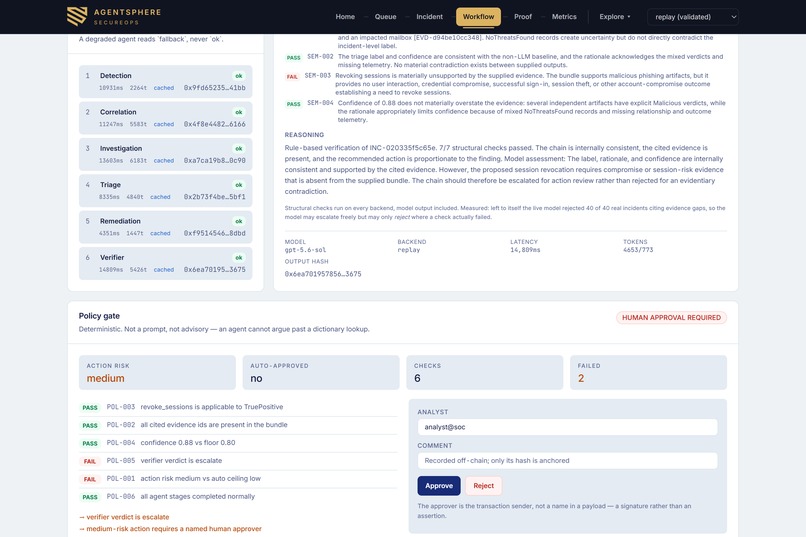Click the ok badge on Triage
This screenshot has height=537, width=806.
click(x=239, y=185)
